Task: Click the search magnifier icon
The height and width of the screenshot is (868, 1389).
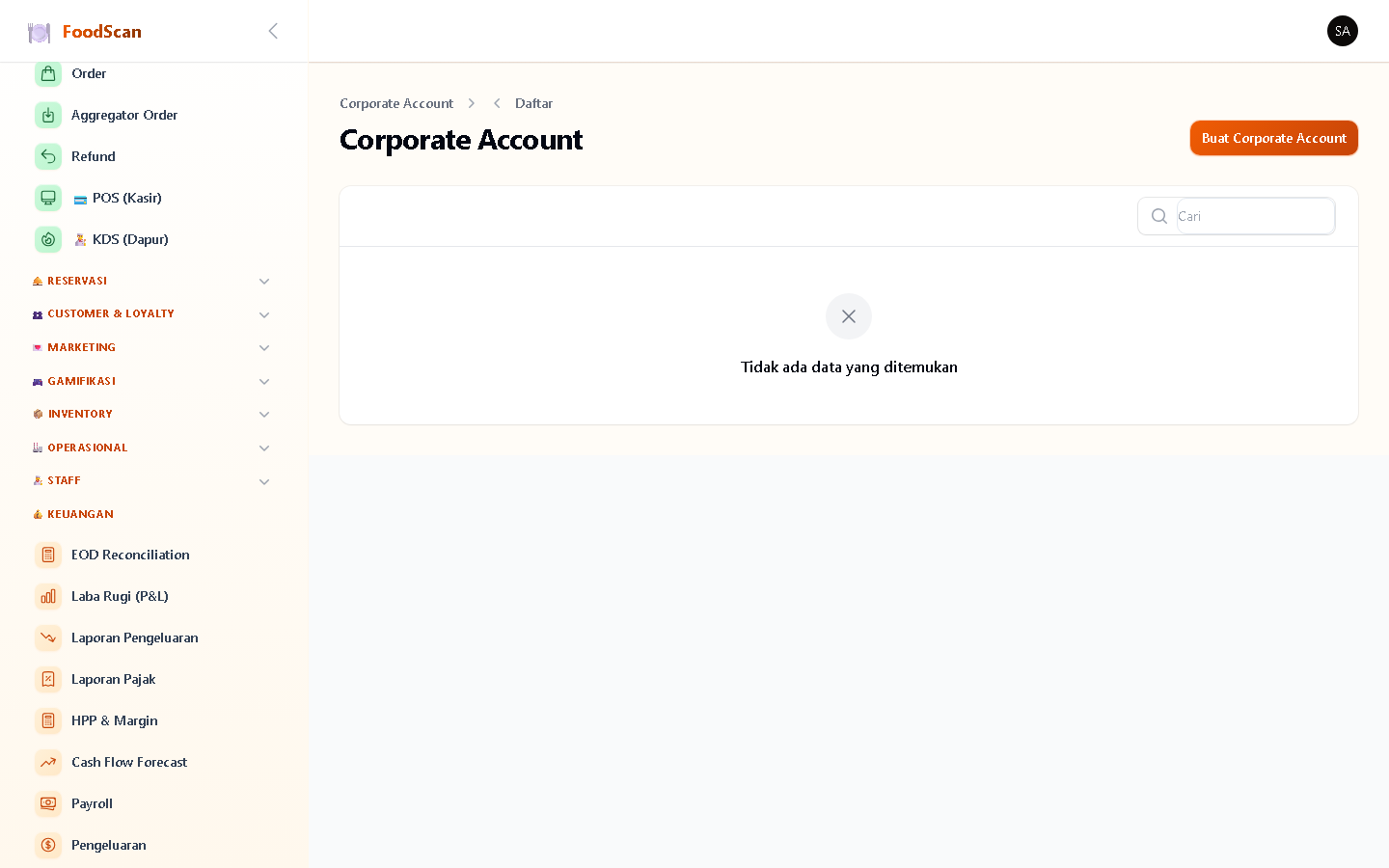Action: 1159,216
